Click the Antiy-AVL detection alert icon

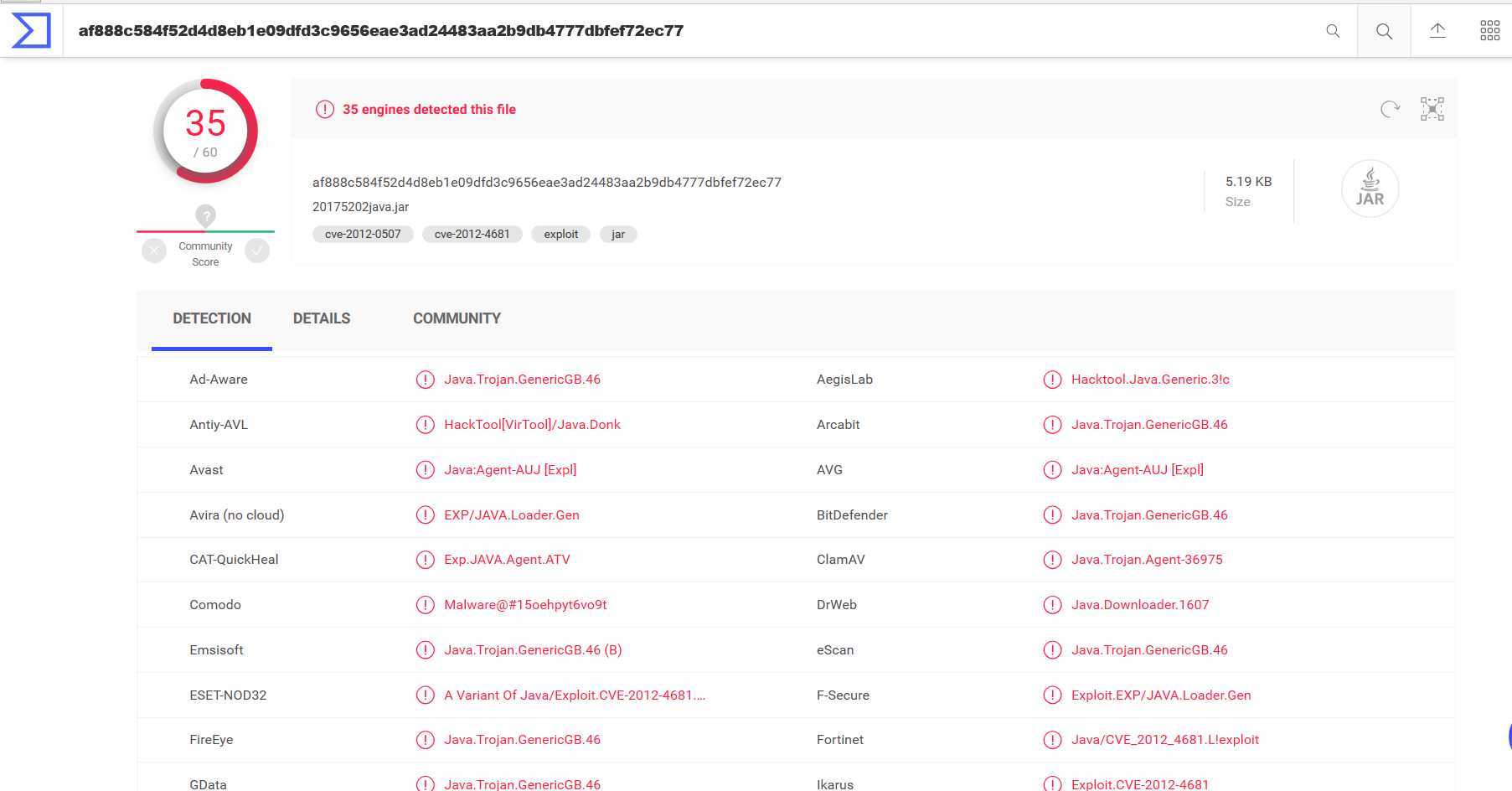426,425
